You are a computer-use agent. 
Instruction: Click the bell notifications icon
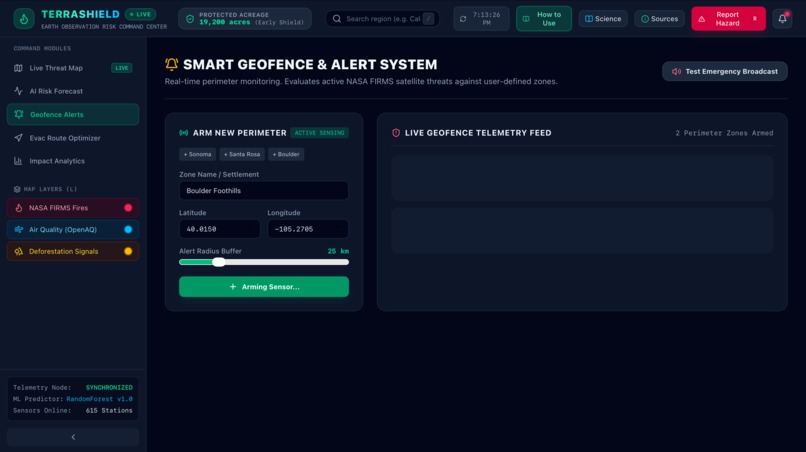click(782, 19)
